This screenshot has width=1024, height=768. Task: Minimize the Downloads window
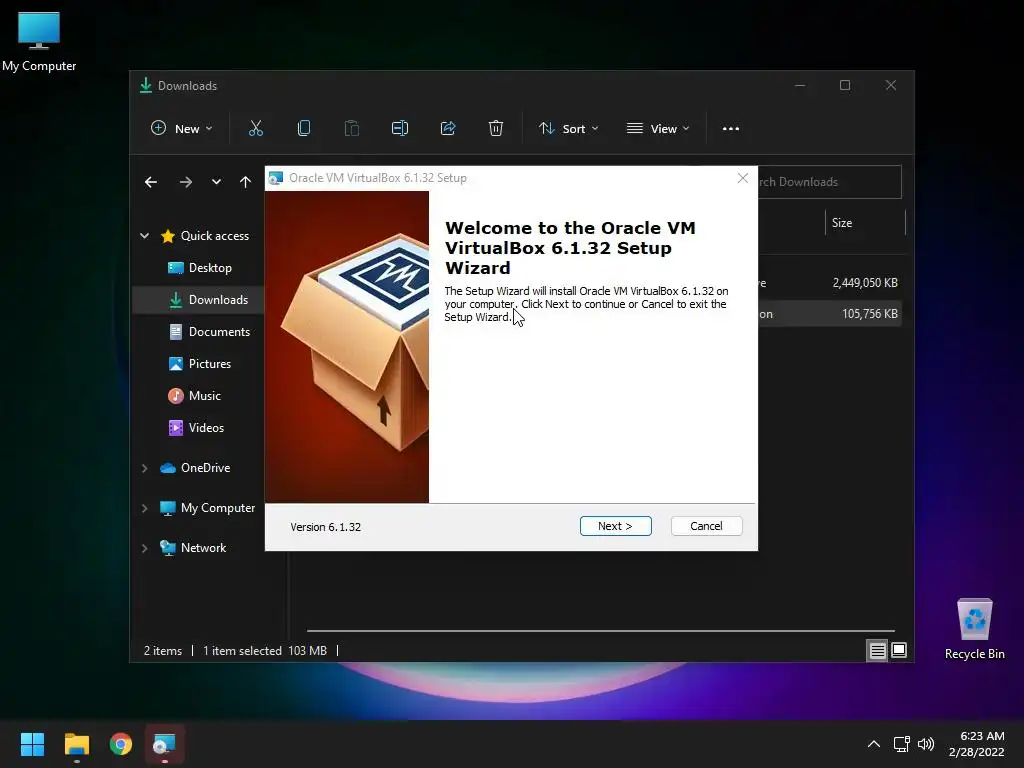click(x=800, y=86)
